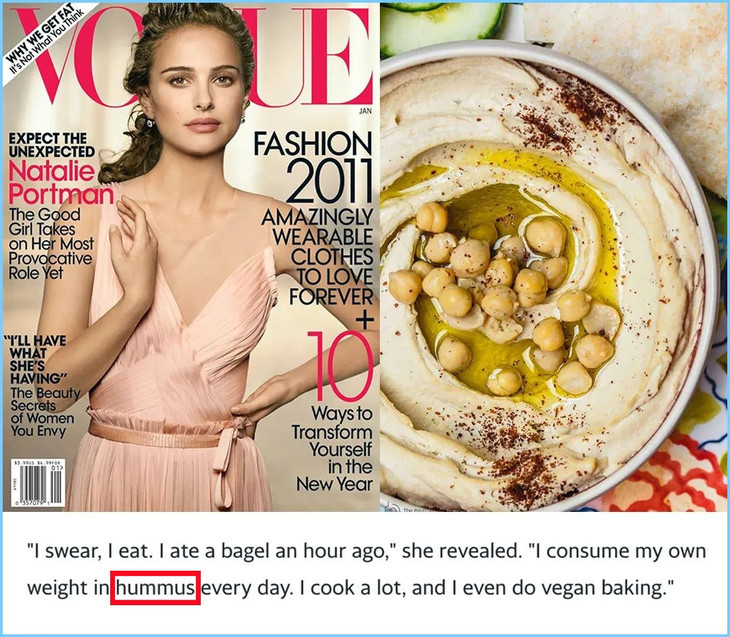Click the red-boxed word hummus
Image resolution: width=730 pixels, height=637 pixels.
155,588
